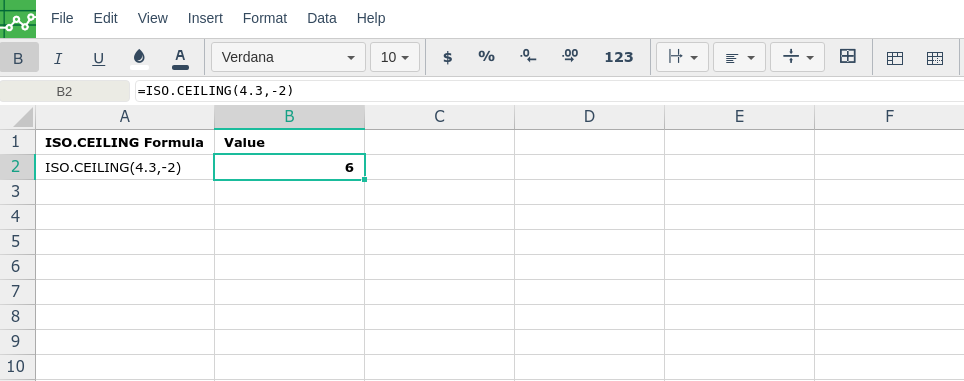Select column C header
Viewport: 964px width, 381px height.
[x=439, y=117]
